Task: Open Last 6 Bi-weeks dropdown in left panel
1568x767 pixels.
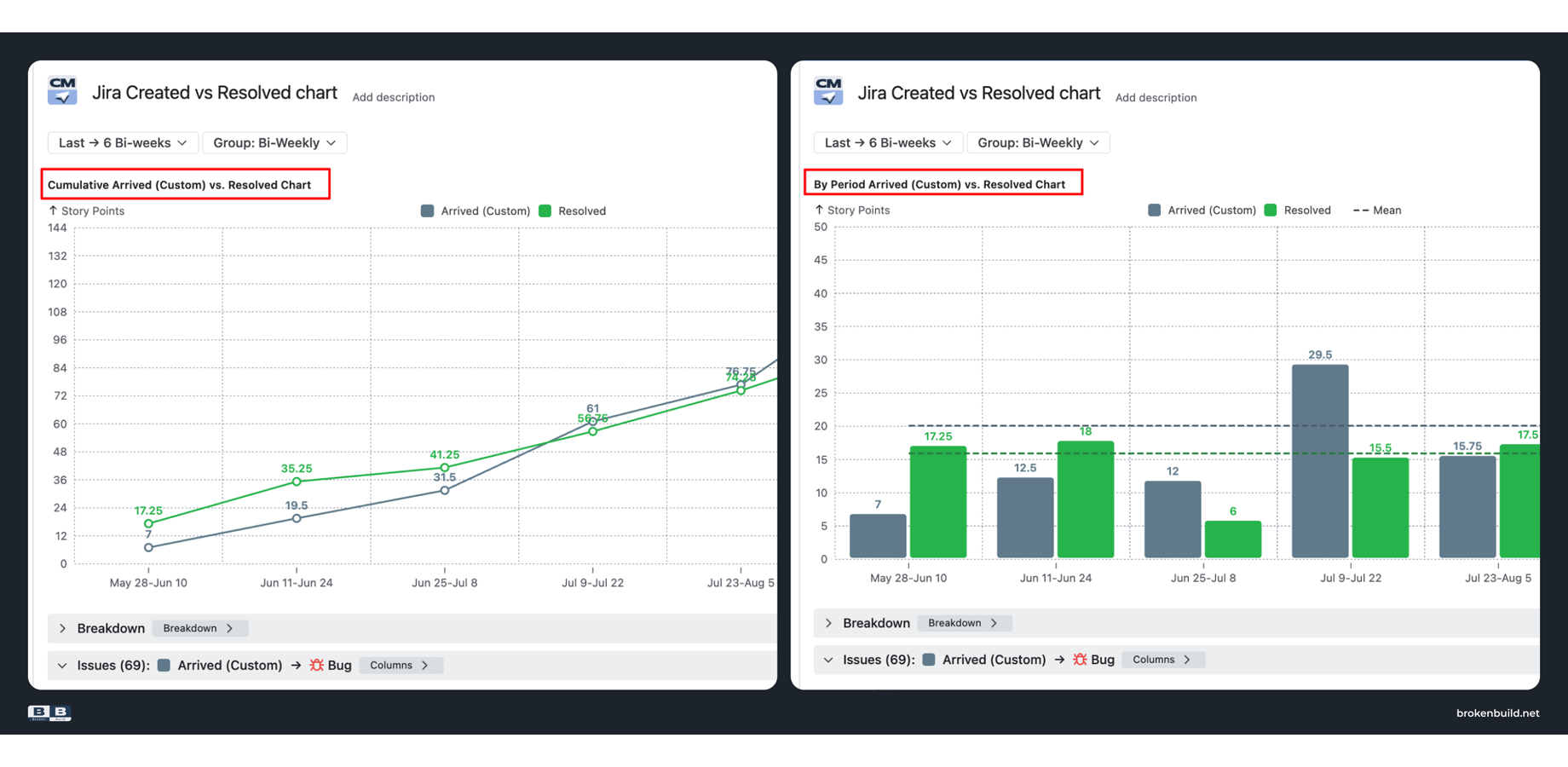Action: point(123,143)
